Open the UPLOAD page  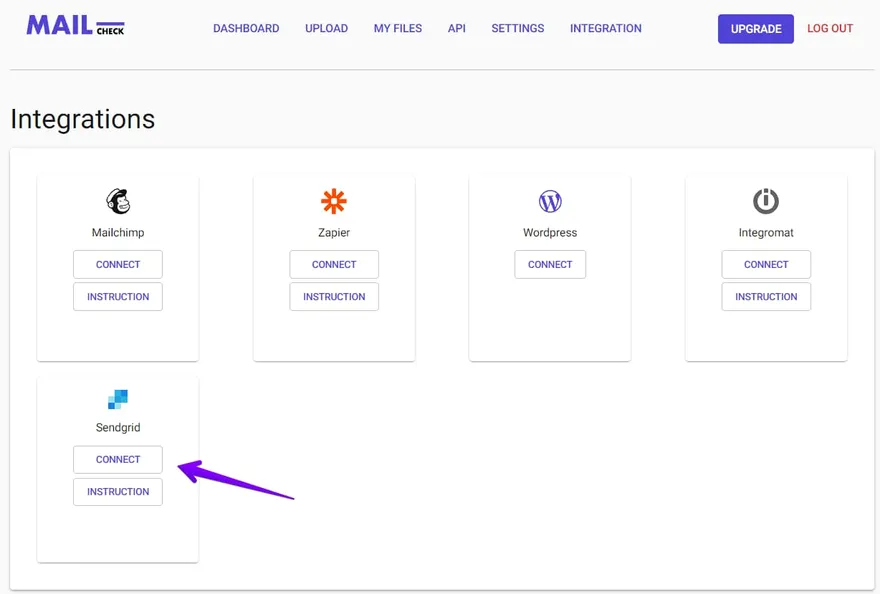click(x=326, y=28)
